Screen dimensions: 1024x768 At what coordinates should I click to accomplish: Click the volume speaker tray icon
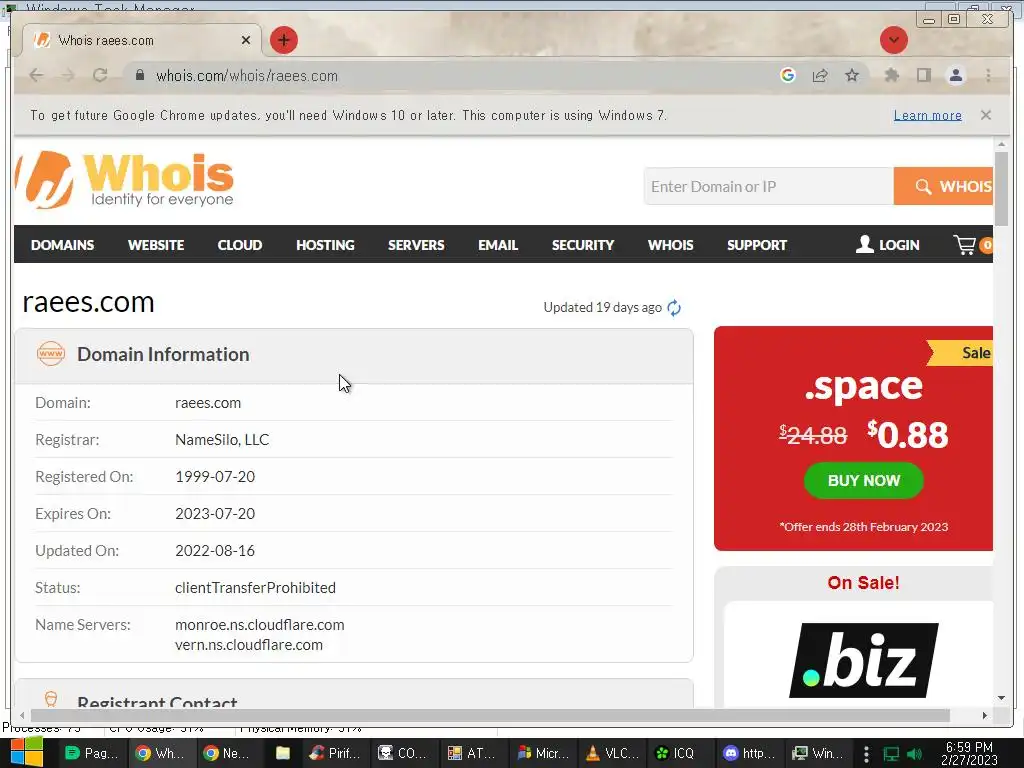[914, 754]
